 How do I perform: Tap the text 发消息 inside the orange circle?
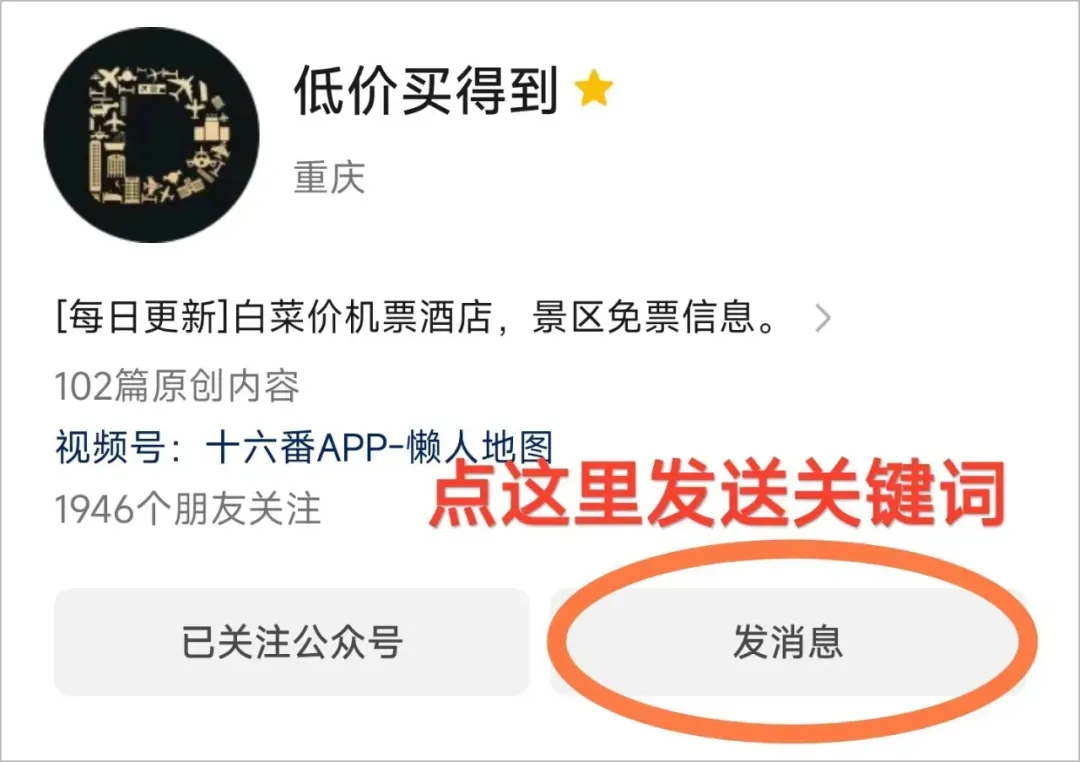coord(788,641)
